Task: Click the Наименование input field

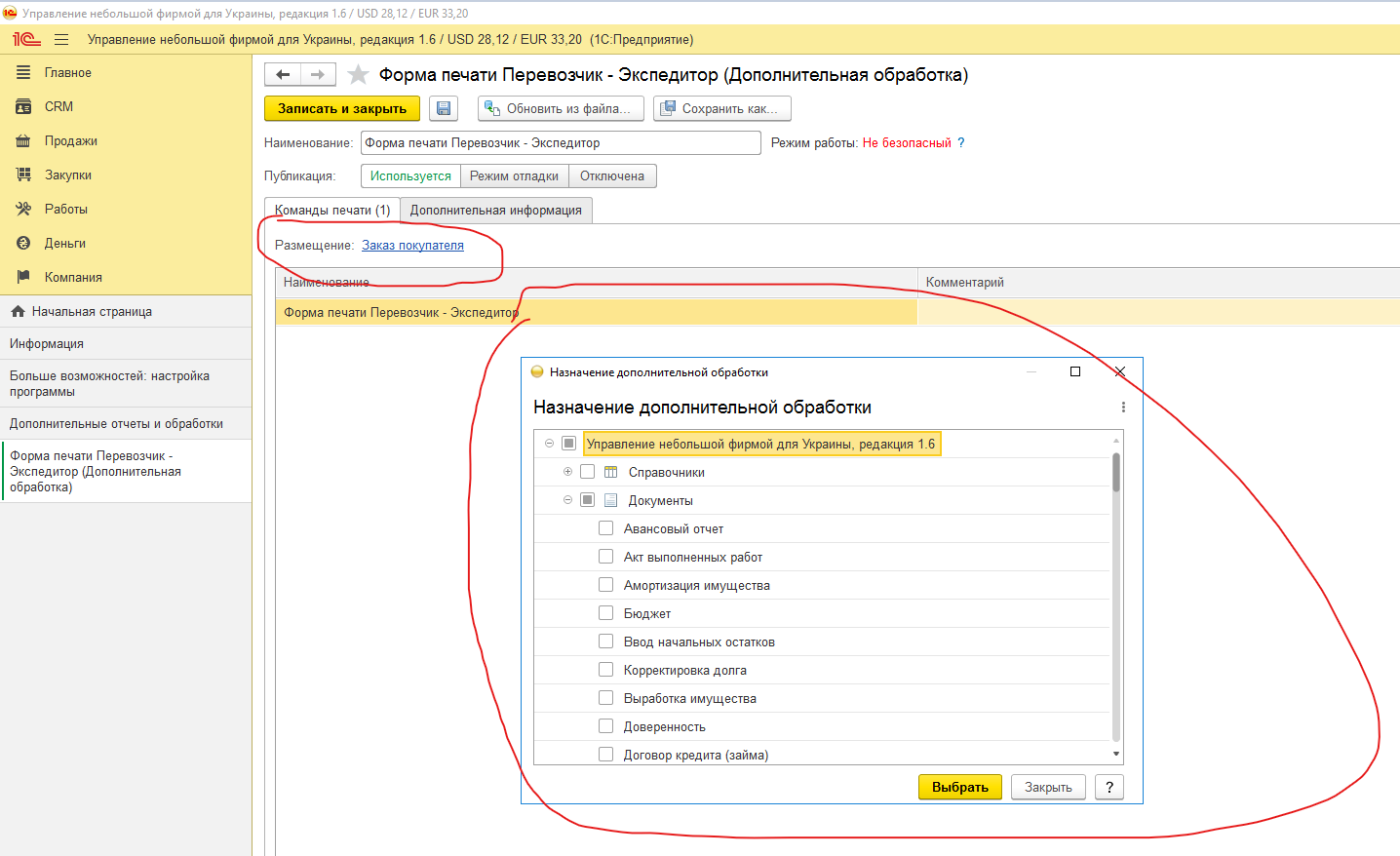Action: coord(561,142)
